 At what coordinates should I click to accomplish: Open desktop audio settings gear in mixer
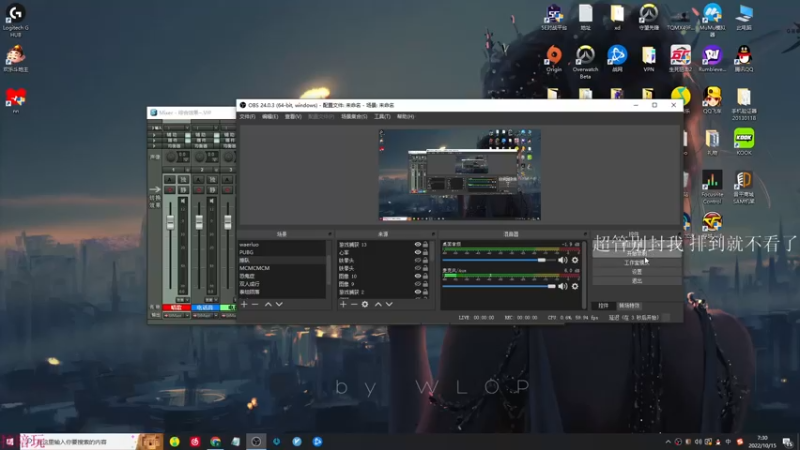pos(575,260)
